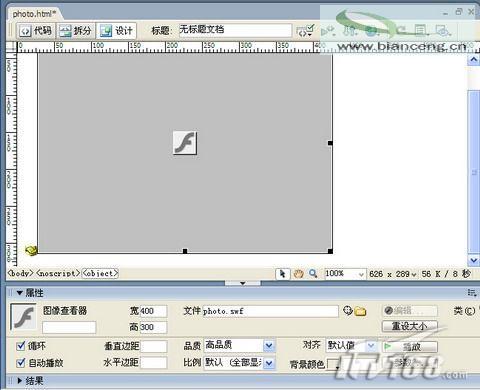Click the Flash placeholder icon on the canvas
The height and width of the screenshot is (390, 480).
(185, 143)
